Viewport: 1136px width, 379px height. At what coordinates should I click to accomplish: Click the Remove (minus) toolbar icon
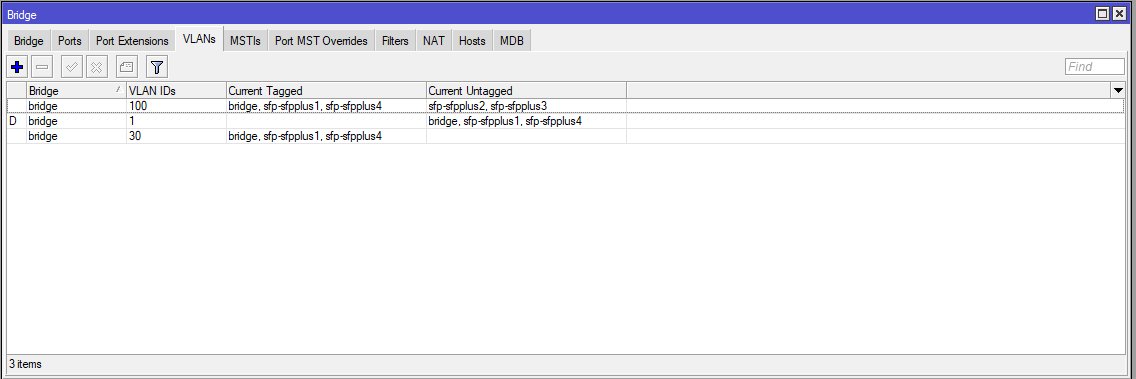[x=42, y=67]
